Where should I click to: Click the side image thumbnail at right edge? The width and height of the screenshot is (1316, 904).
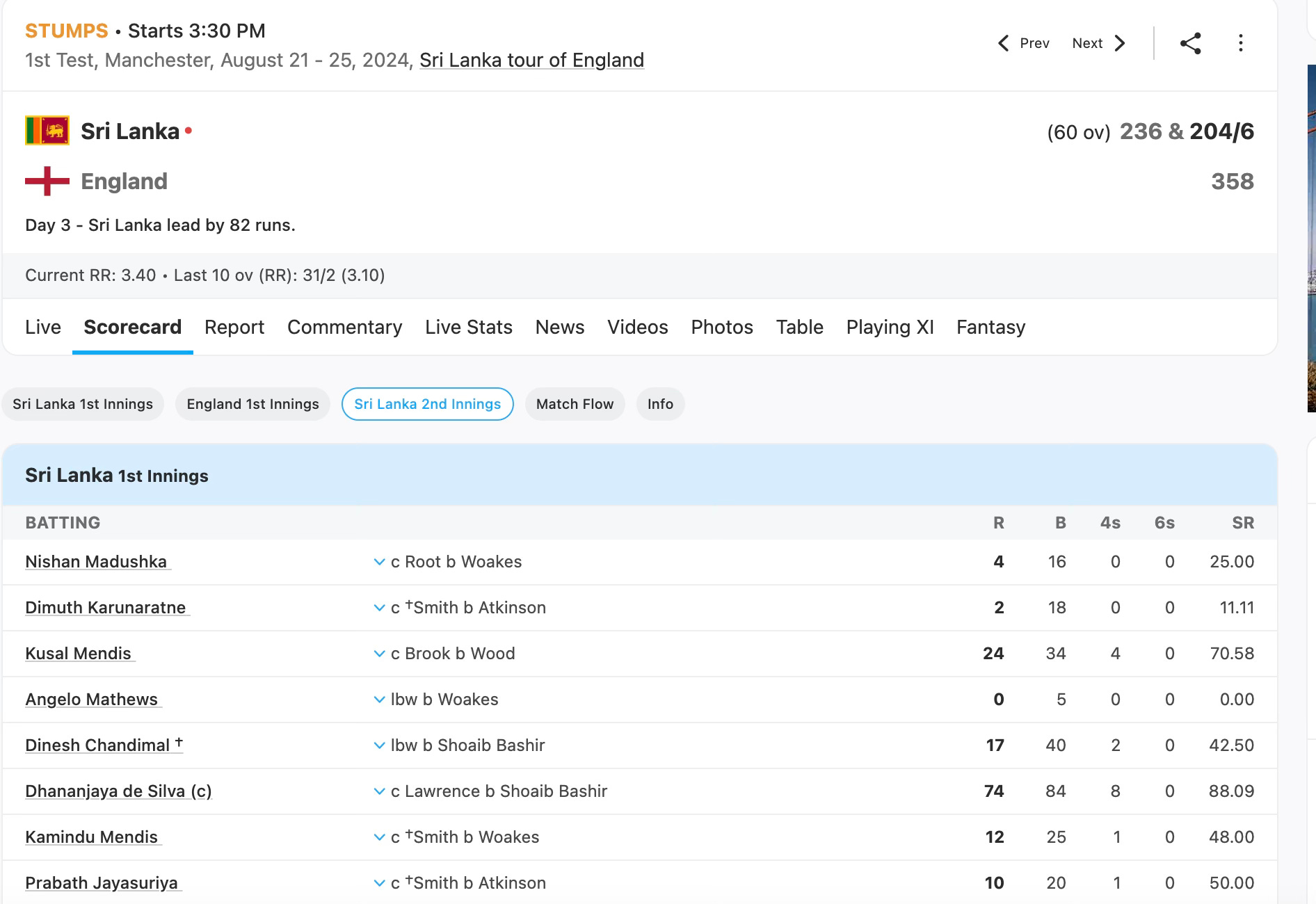pos(1312,238)
